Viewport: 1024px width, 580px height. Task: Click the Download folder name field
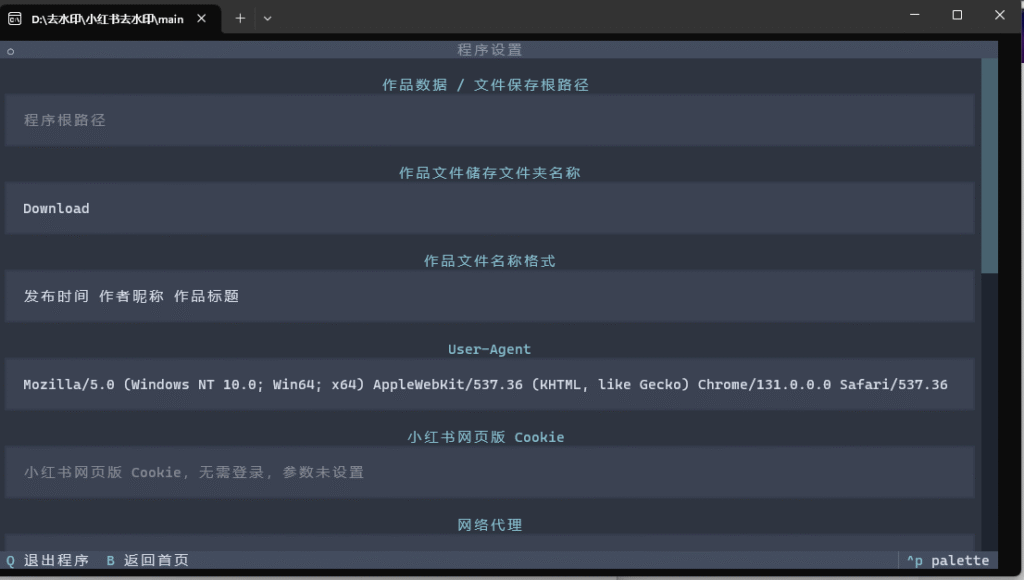coord(489,208)
